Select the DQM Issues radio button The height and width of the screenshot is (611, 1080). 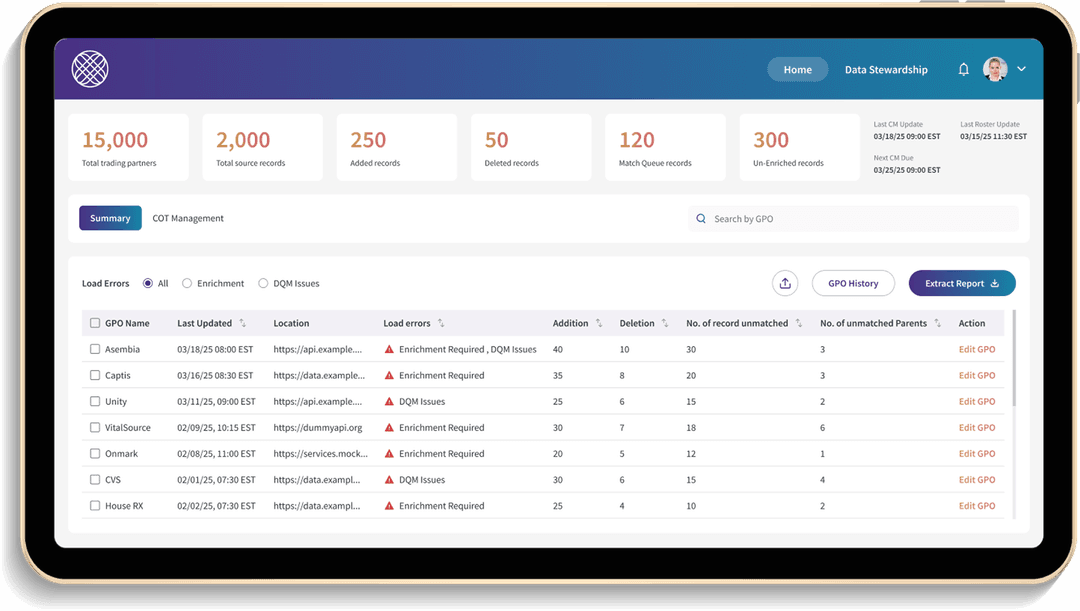(264, 283)
